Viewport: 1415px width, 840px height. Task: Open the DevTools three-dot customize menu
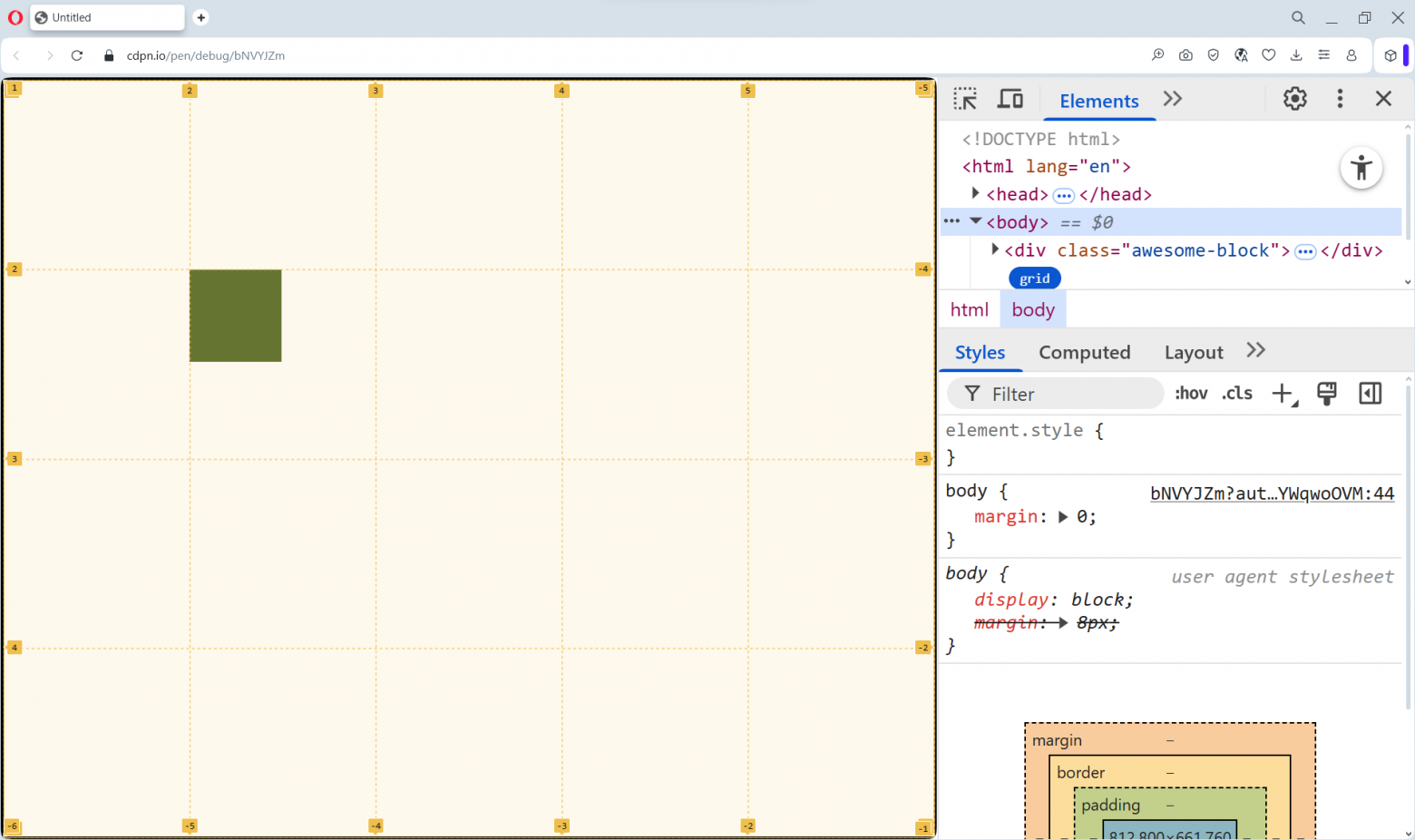point(1340,99)
